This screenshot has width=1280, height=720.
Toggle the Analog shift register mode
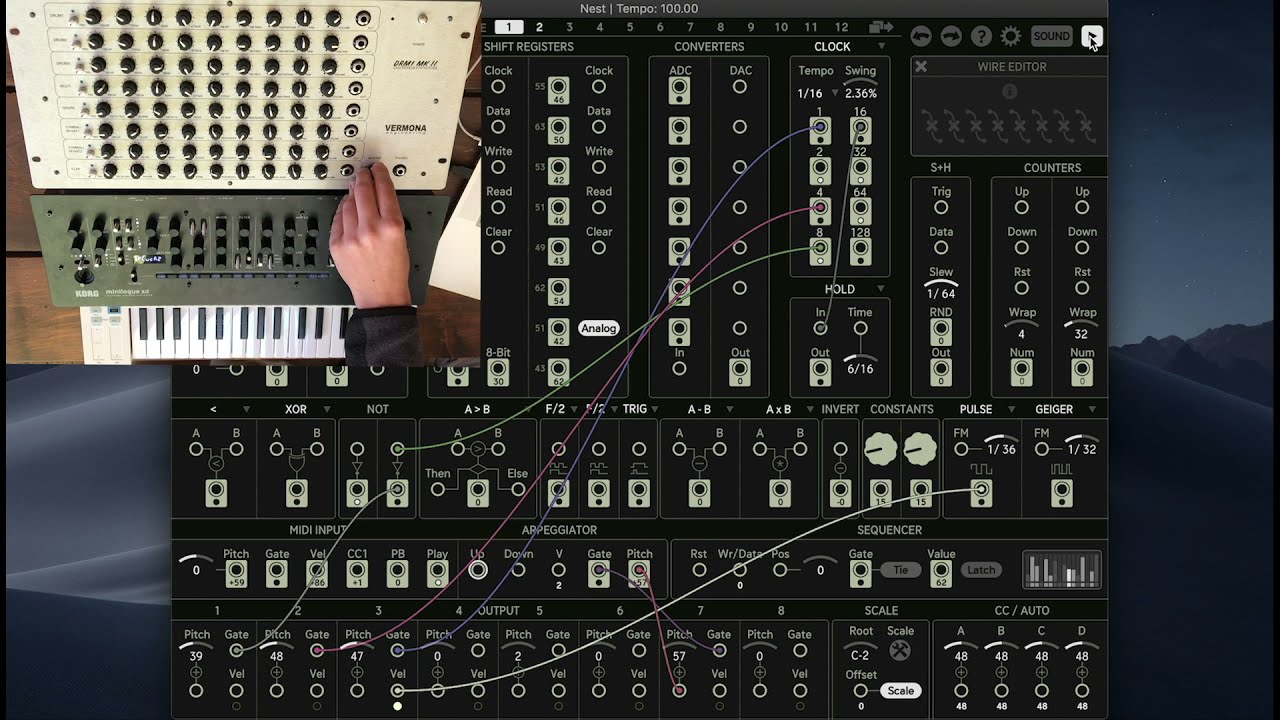599,328
